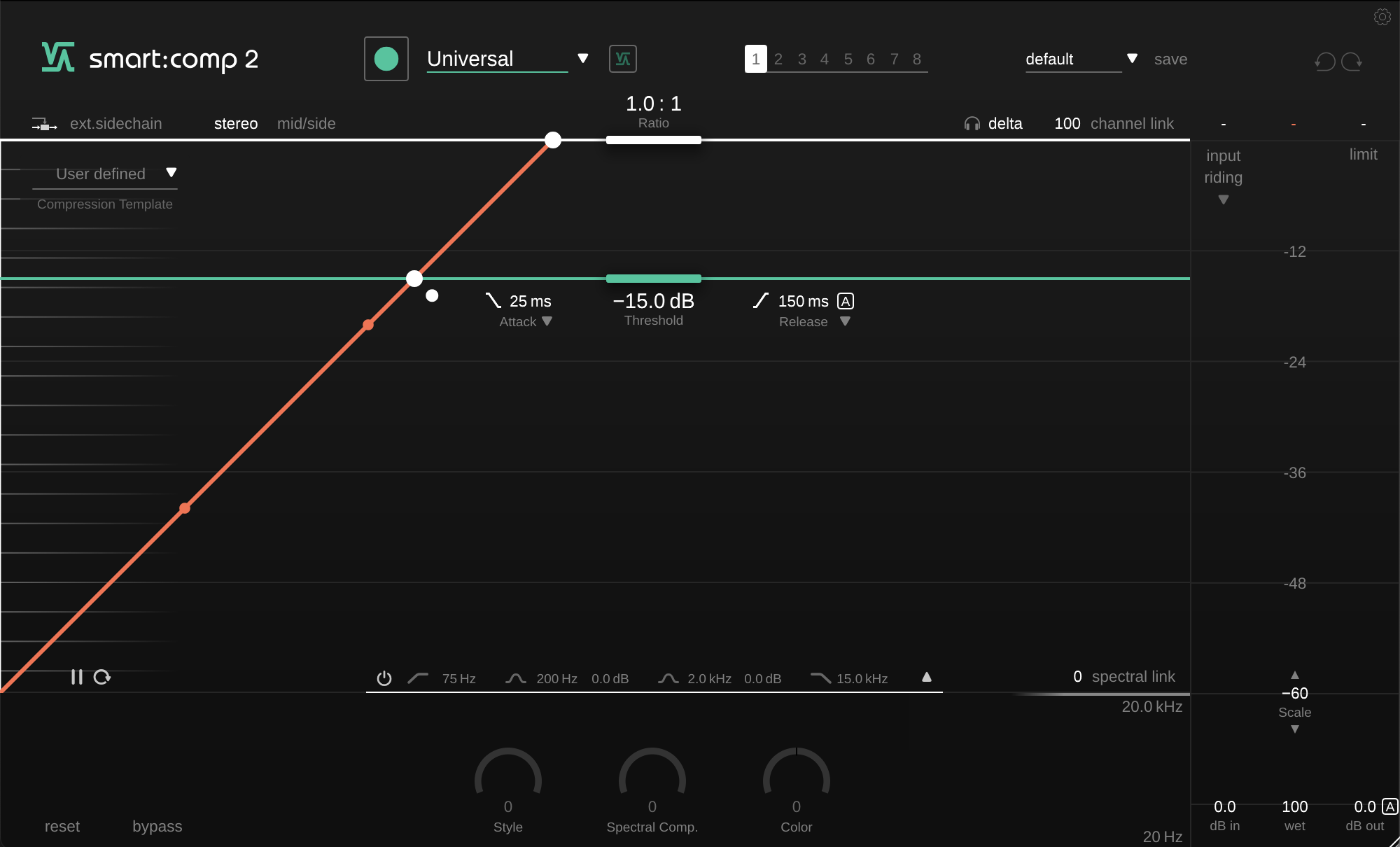Pause the level display

[x=76, y=677]
